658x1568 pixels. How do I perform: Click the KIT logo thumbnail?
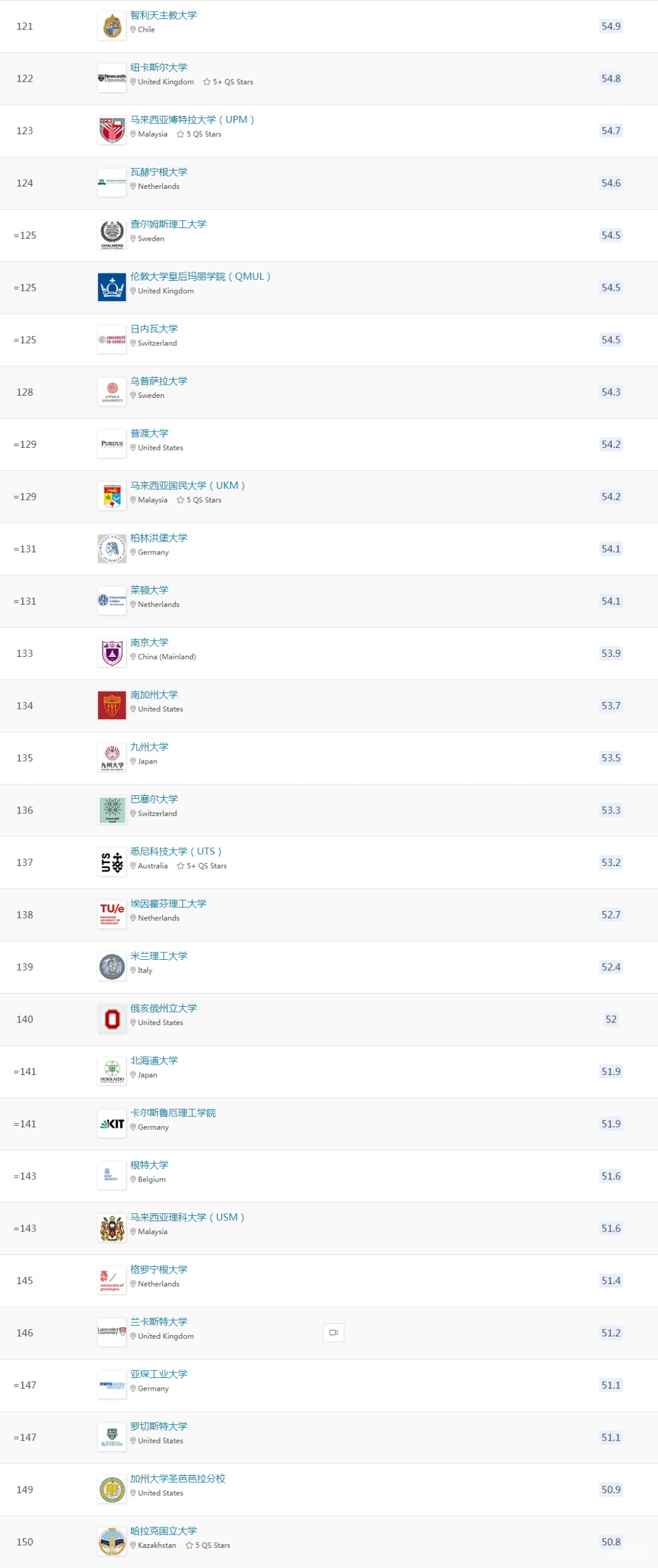point(112,1123)
